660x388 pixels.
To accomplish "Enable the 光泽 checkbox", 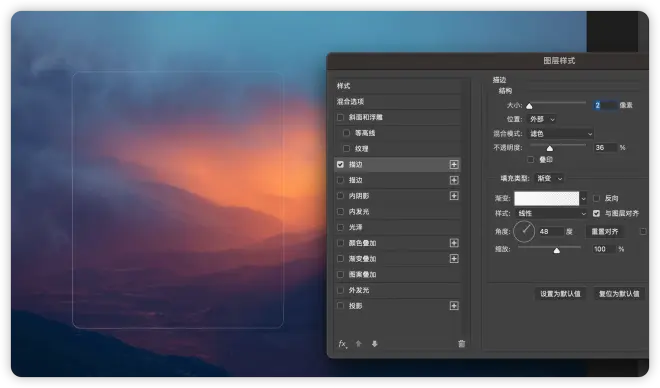I will [x=341, y=227].
